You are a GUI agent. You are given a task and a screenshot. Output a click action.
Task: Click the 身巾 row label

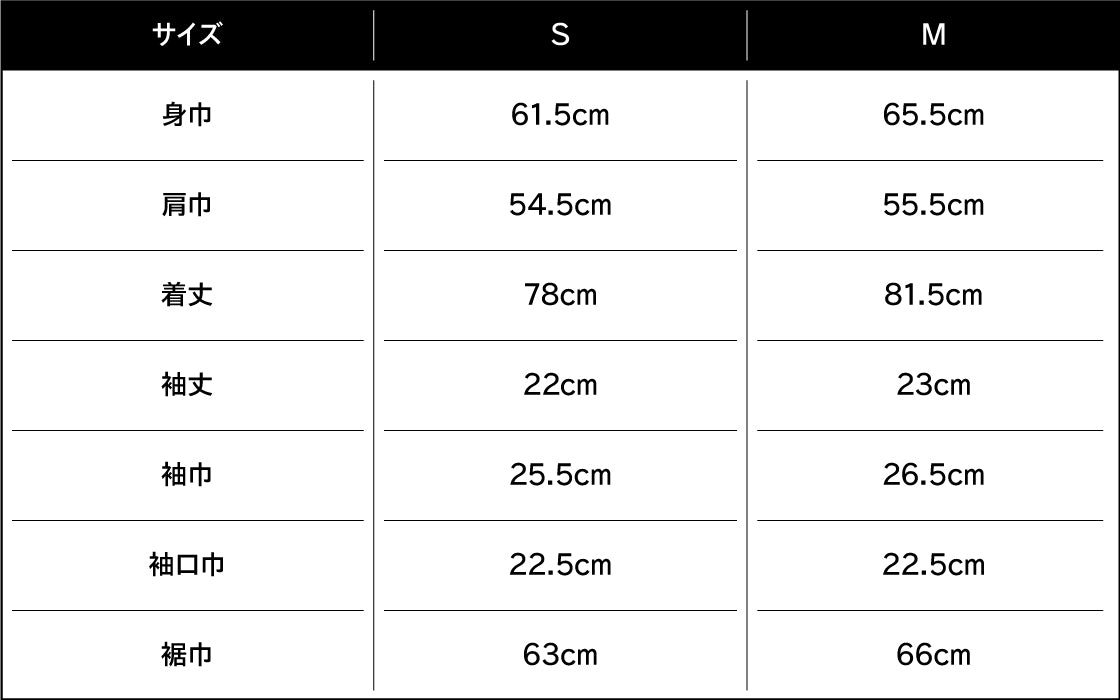coord(187,115)
